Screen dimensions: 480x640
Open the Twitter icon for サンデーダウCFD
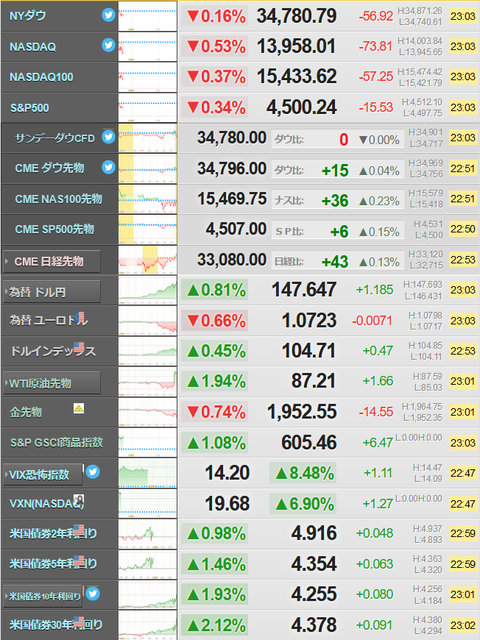(x=108, y=137)
